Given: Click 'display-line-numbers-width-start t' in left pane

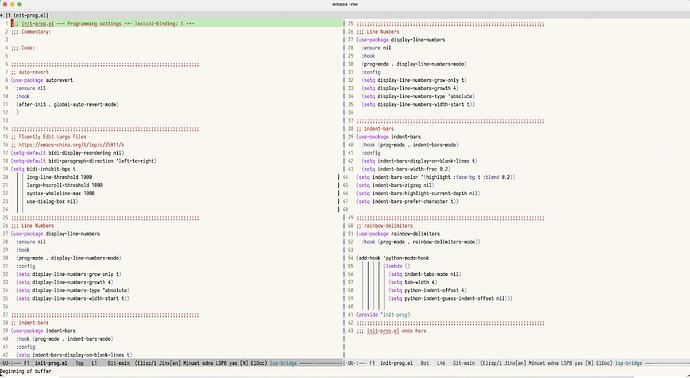Looking at the screenshot, I should (73, 298).
